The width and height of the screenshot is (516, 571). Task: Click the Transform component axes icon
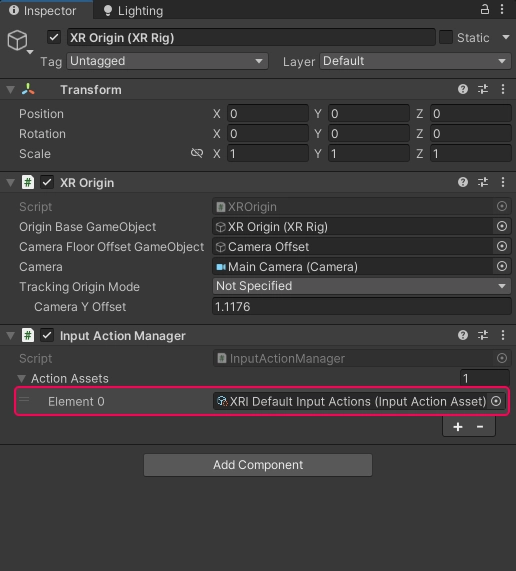click(x=28, y=89)
